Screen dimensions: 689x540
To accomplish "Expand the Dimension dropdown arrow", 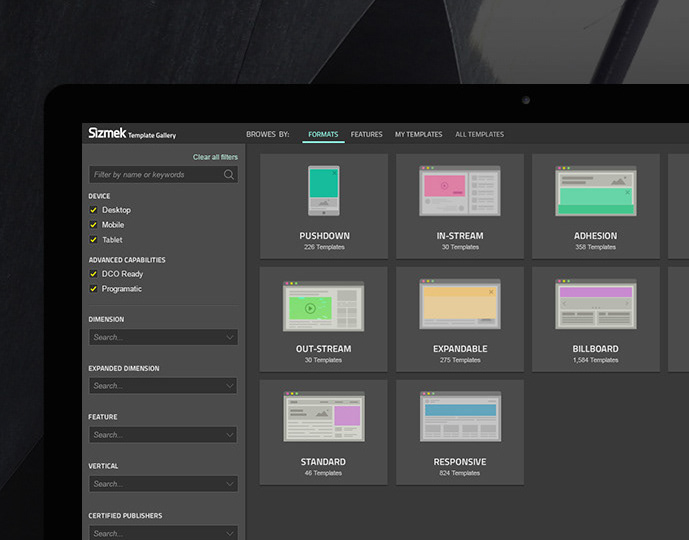I will click(x=230, y=337).
